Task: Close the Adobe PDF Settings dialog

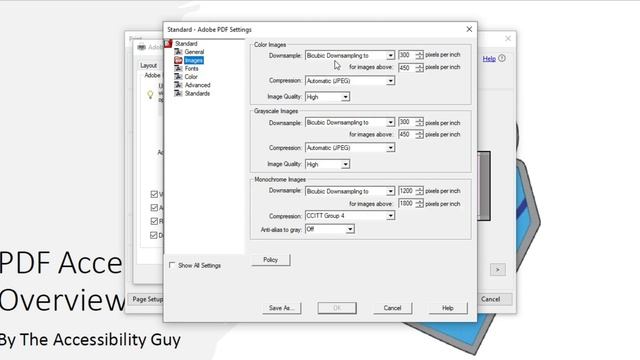Action: [x=469, y=29]
